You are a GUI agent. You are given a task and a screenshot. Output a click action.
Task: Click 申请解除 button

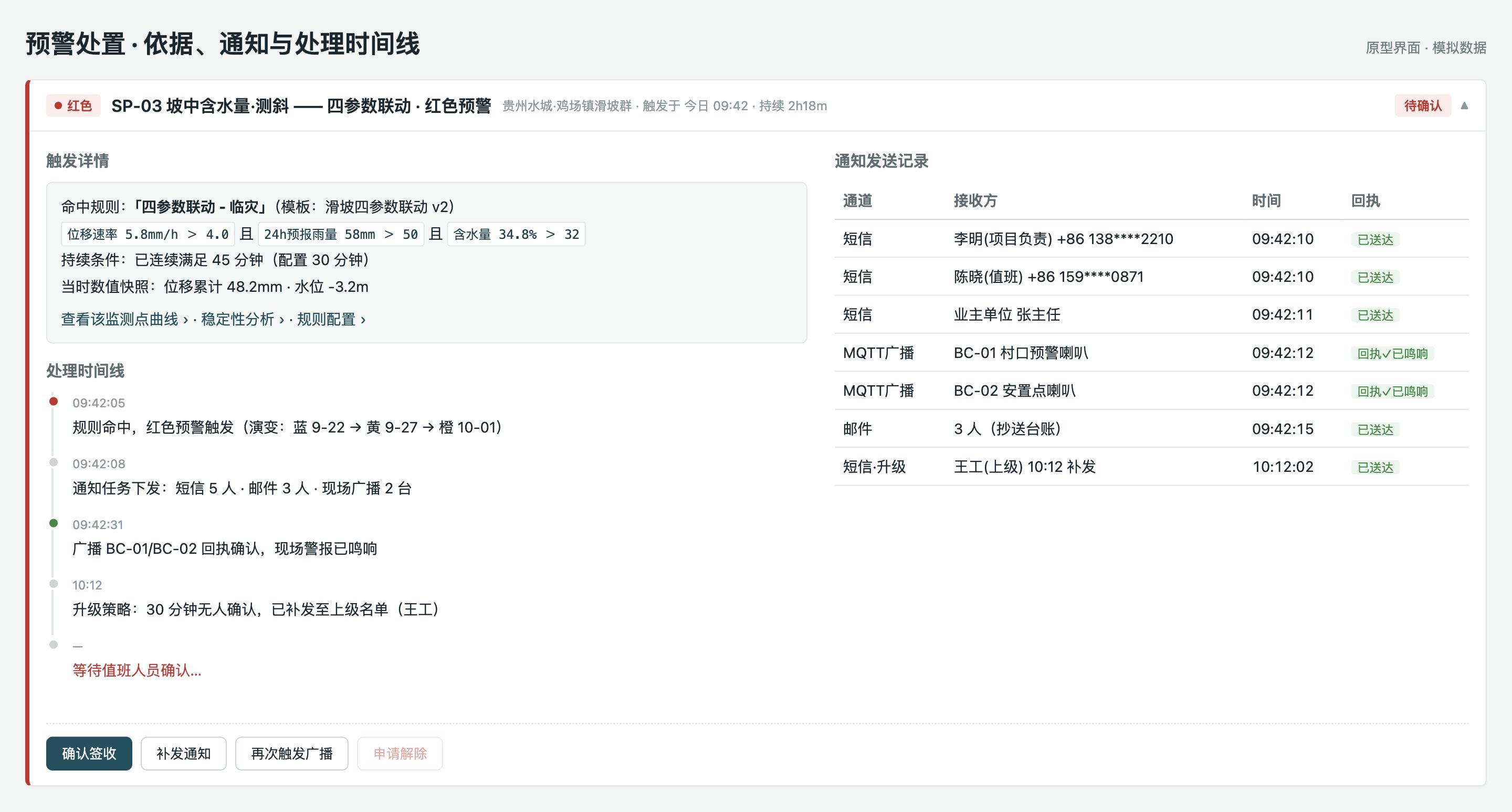pos(400,753)
